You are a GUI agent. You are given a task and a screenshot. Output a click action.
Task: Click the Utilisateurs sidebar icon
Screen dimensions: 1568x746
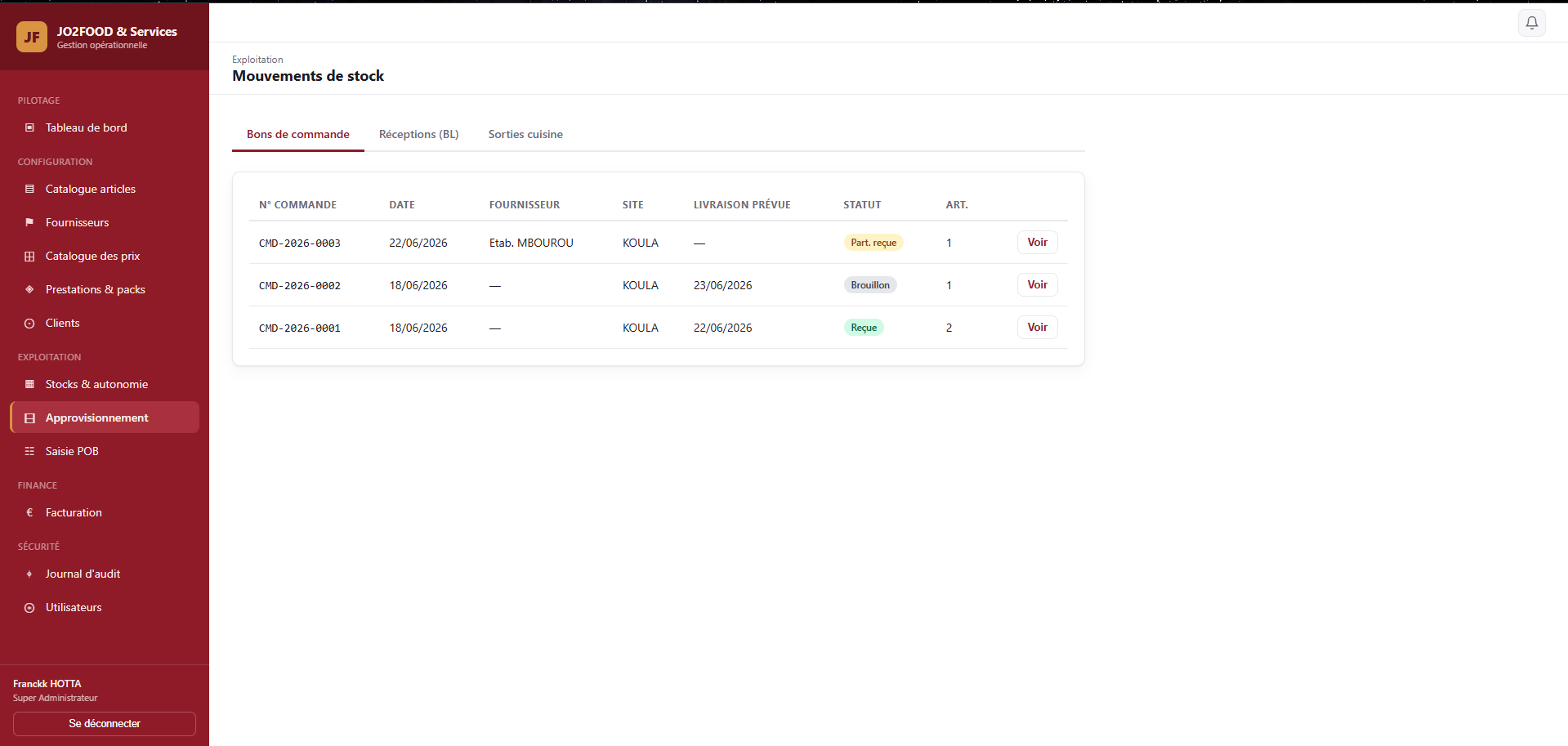[x=29, y=607]
